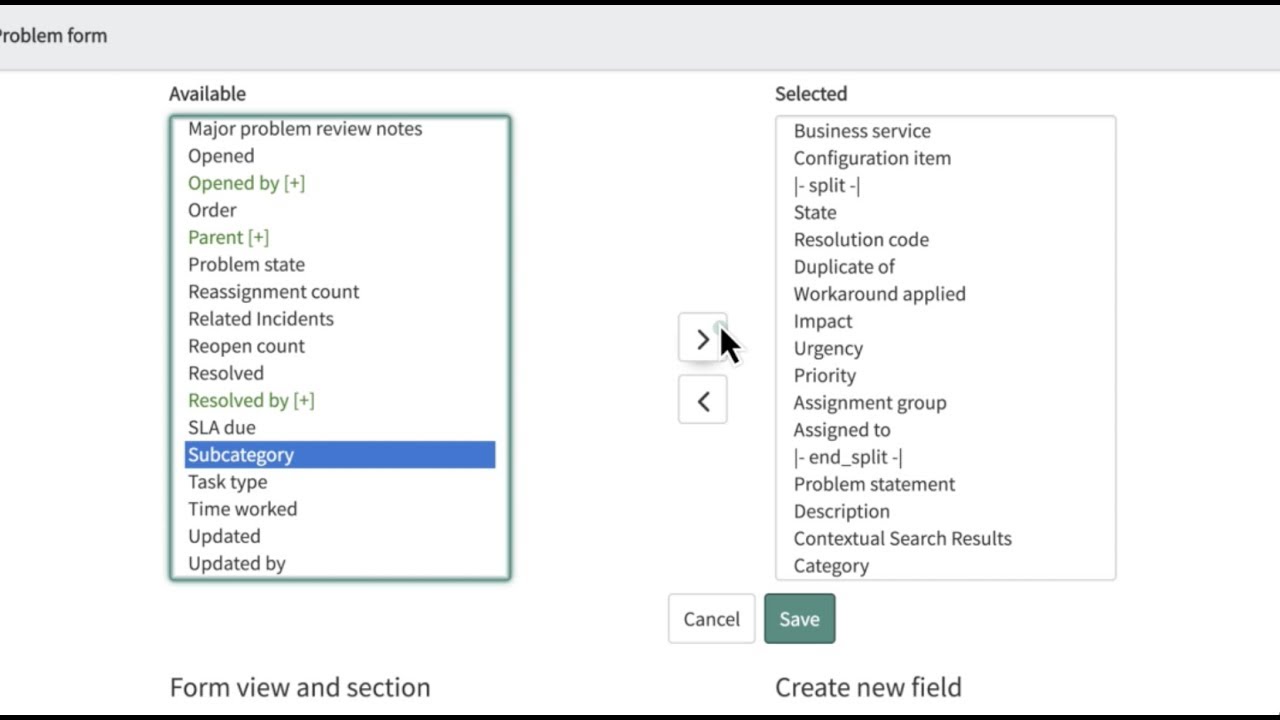
Task: Select Workaround applied in the Selected list
Action: tap(879, 294)
